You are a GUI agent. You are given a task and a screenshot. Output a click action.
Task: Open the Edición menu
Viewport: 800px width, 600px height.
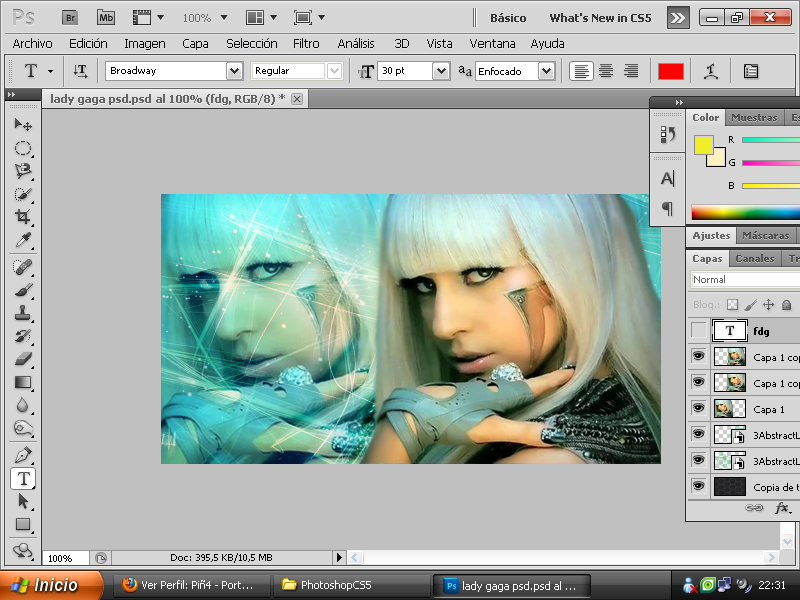88,44
